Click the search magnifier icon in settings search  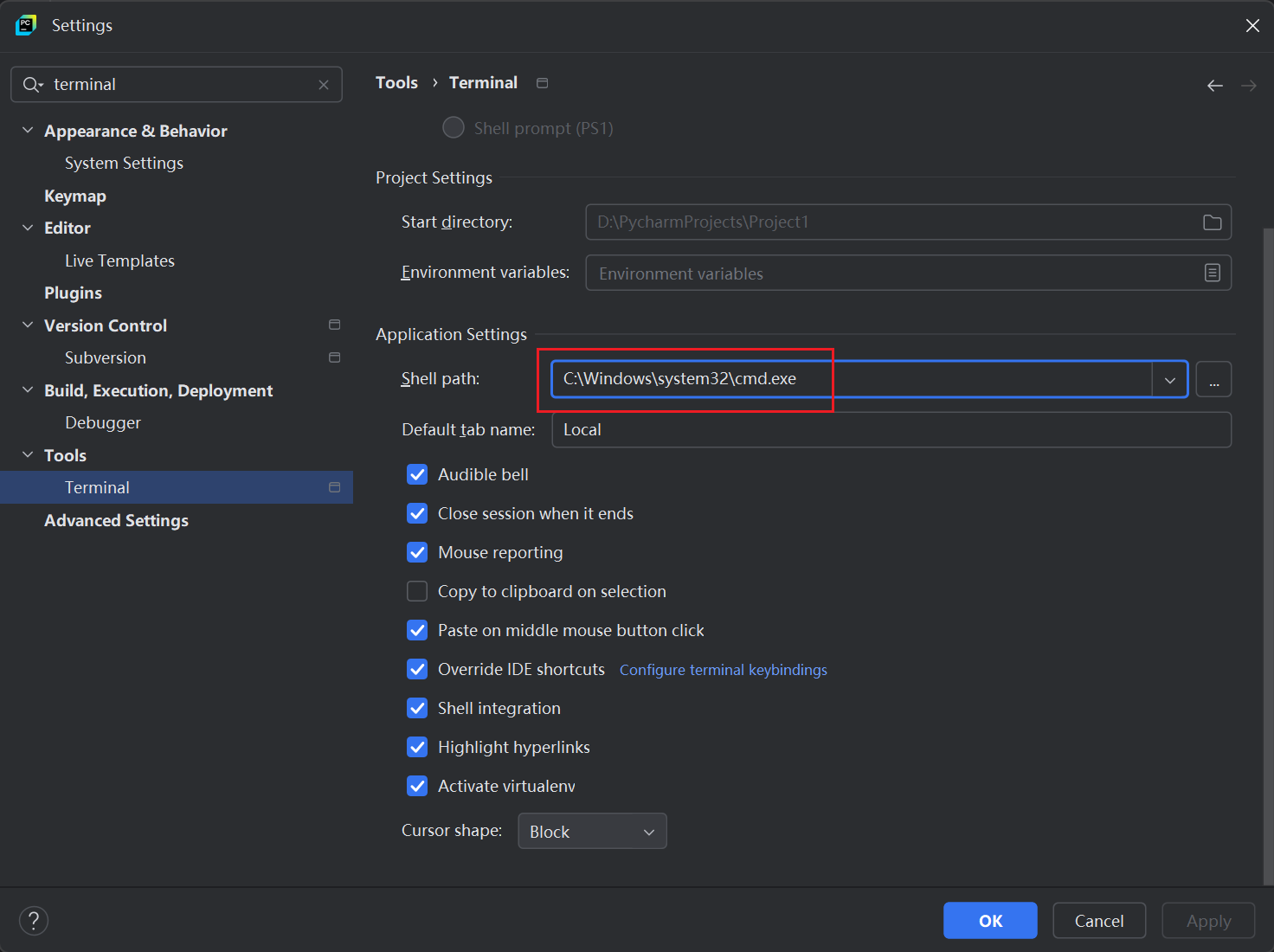pyautogui.click(x=33, y=85)
